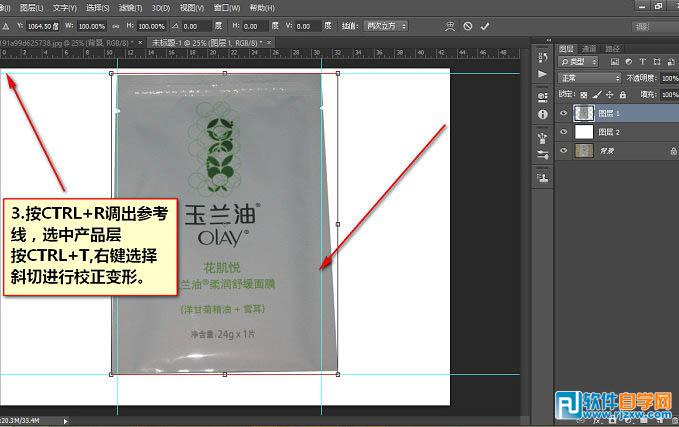This screenshot has height=427, width=679.
Task: Filter layers by shape layer icon
Action: tap(656, 62)
